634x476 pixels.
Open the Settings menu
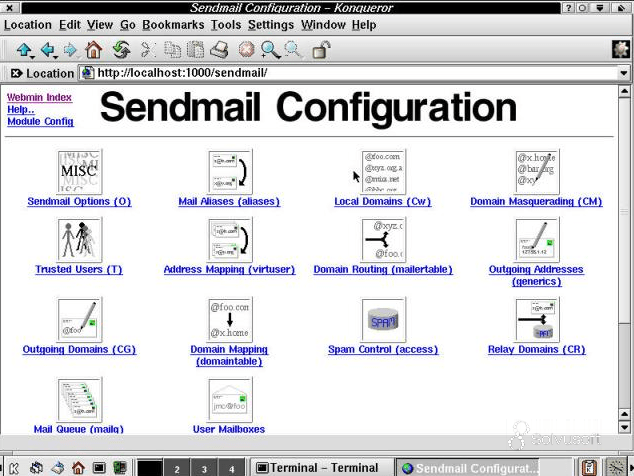[x=271, y=25]
